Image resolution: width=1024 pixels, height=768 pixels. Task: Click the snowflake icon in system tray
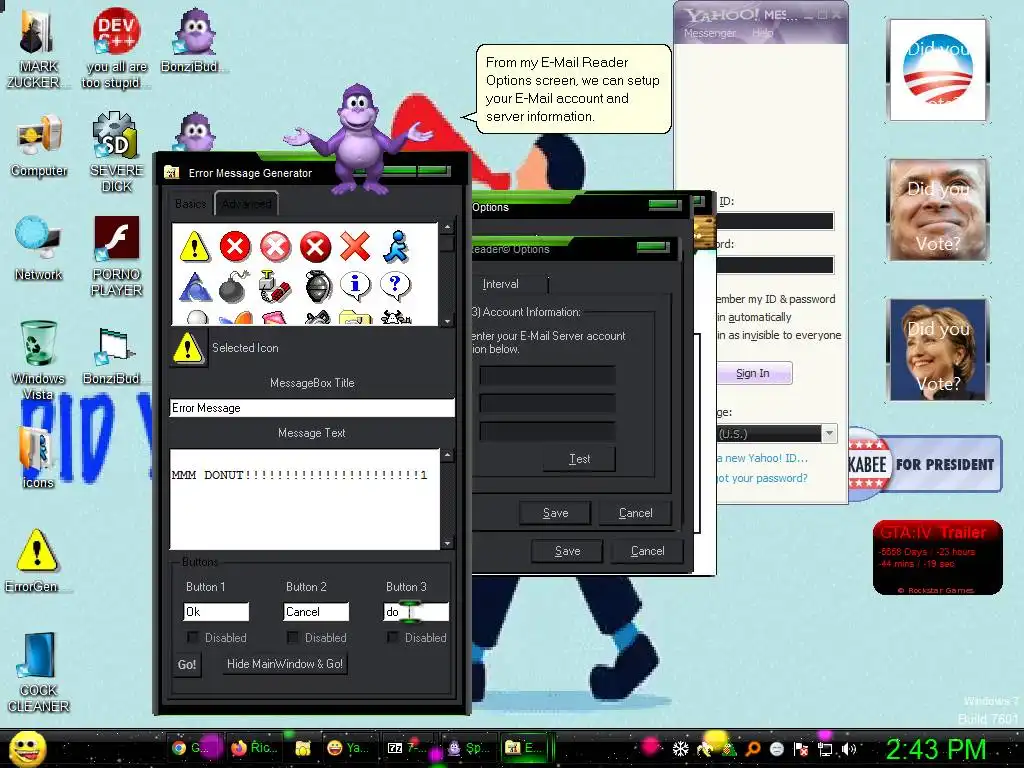(680, 748)
